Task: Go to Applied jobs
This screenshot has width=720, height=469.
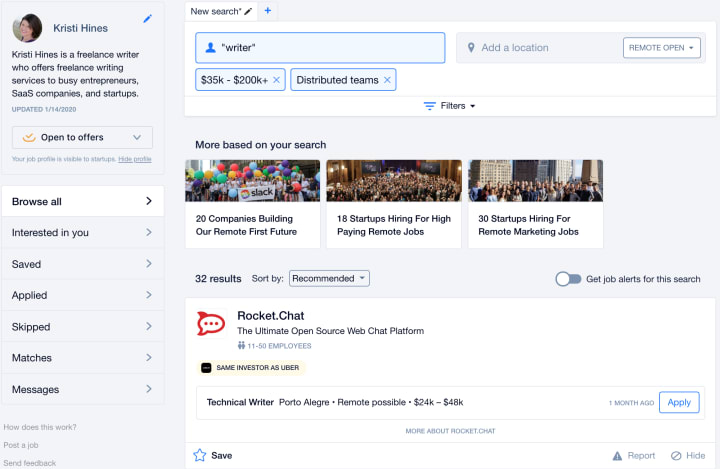Action: click(83, 295)
